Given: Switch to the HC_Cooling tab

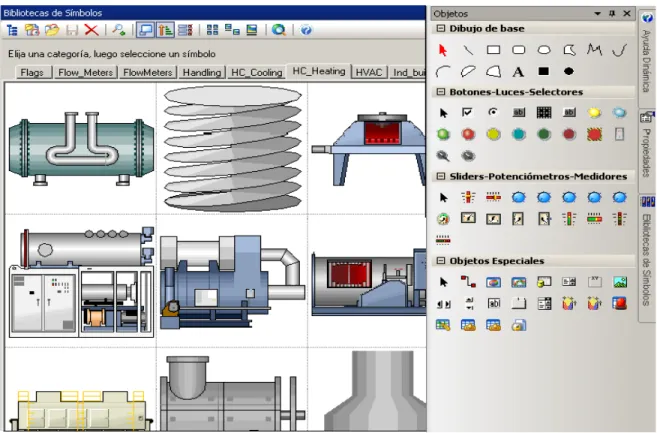Looking at the screenshot, I should [x=257, y=73].
